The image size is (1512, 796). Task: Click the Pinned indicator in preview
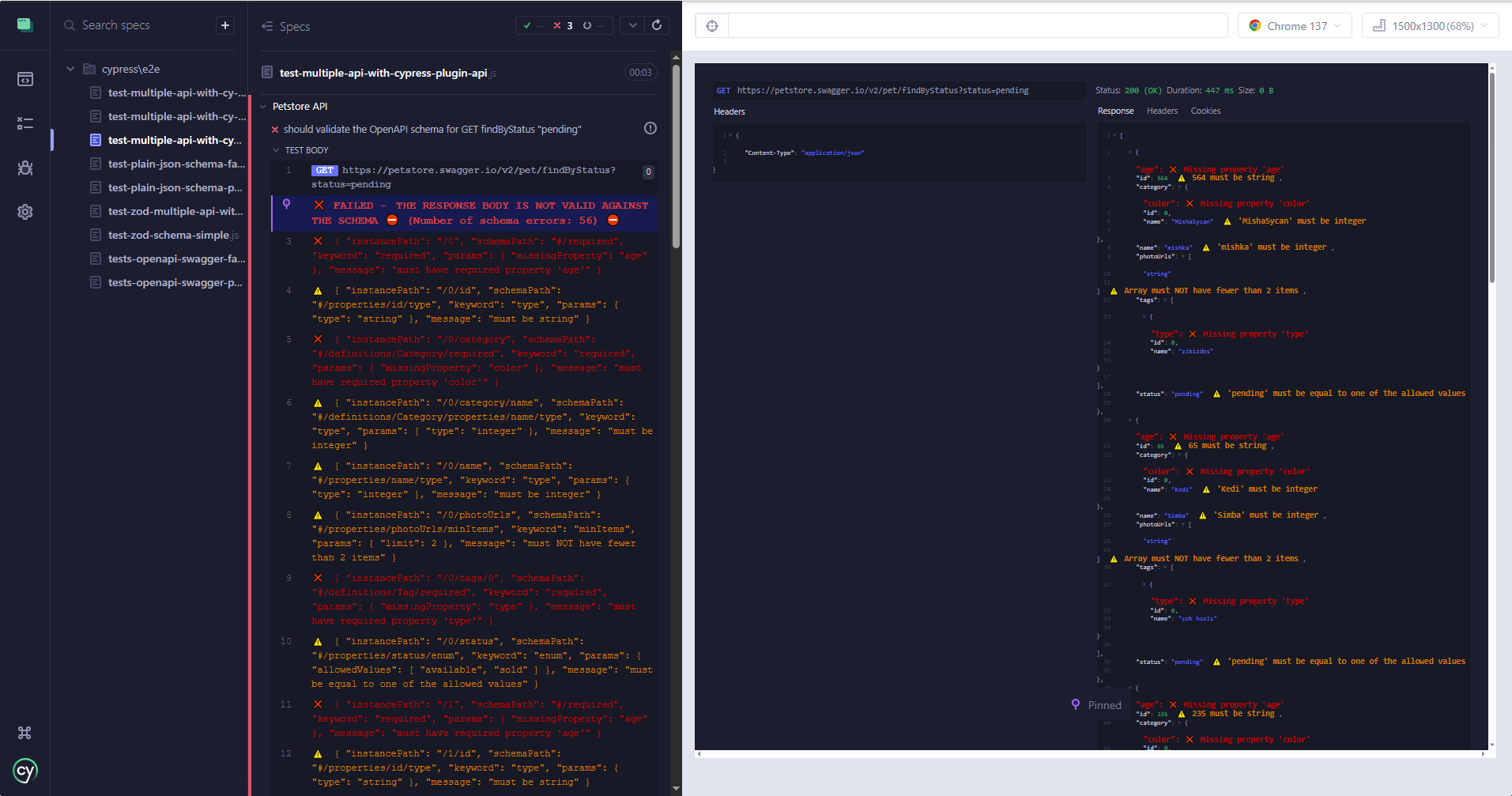click(x=1097, y=705)
